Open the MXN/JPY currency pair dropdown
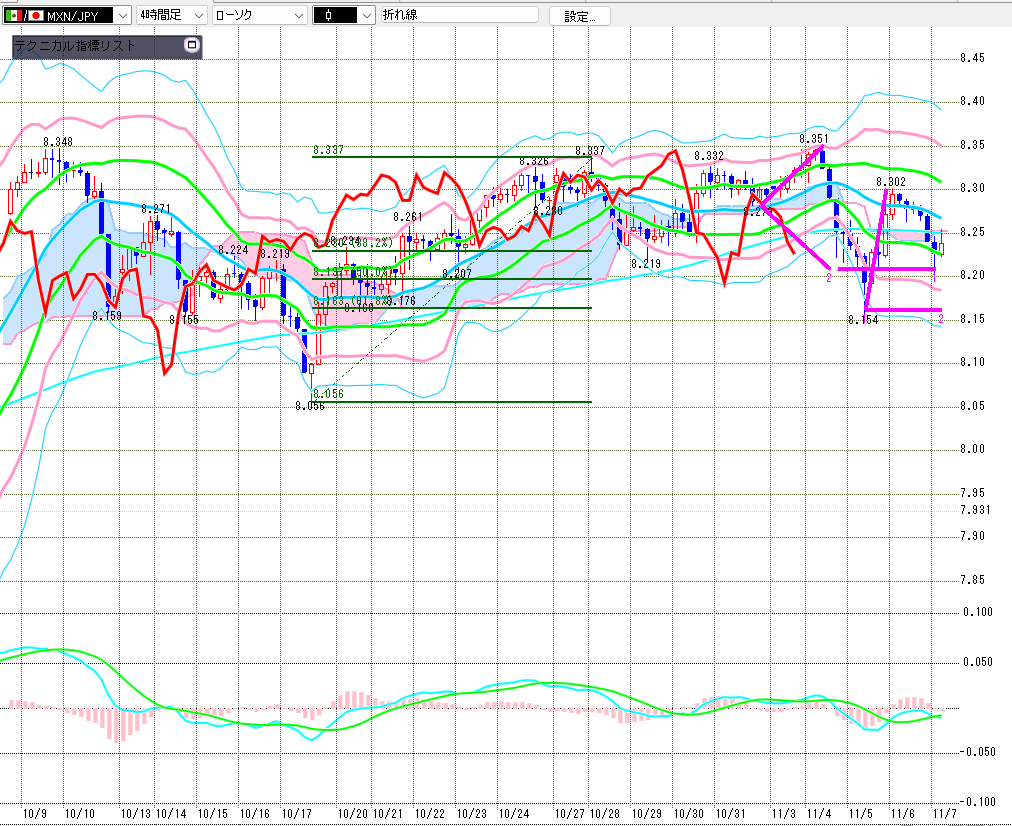The width and height of the screenshot is (1012, 826). point(120,16)
